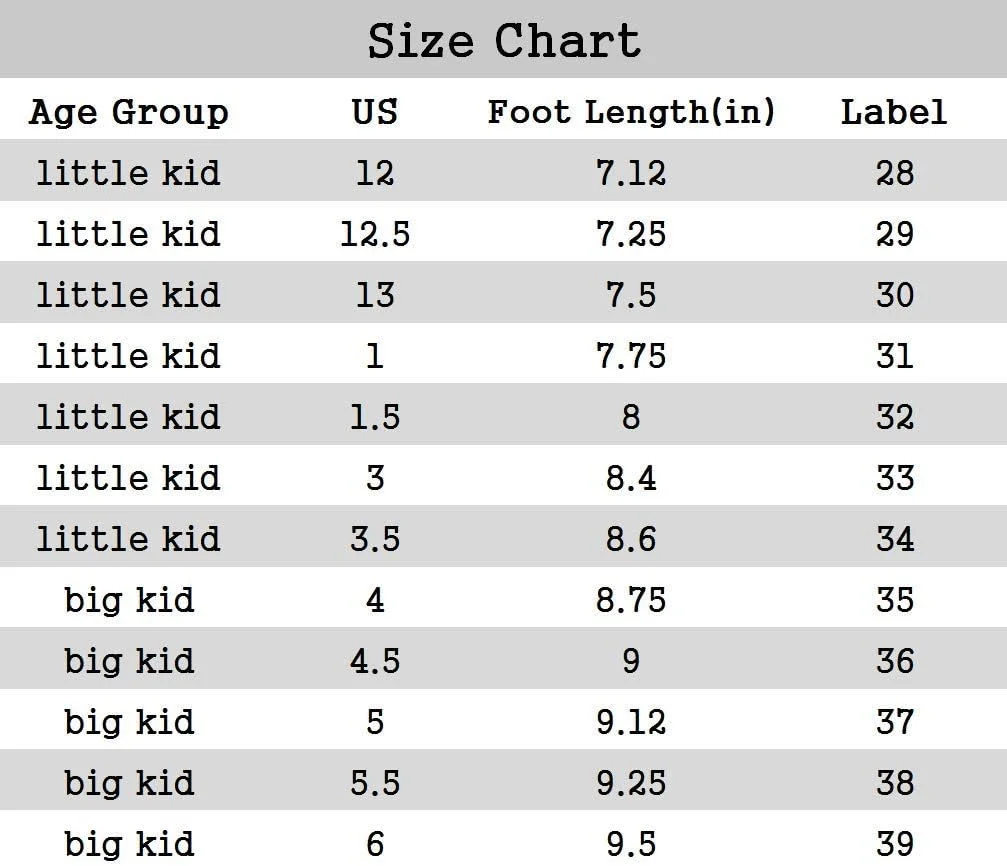
Task: Select the Age Group column header
Action: pyautogui.click(x=129, y=112)
